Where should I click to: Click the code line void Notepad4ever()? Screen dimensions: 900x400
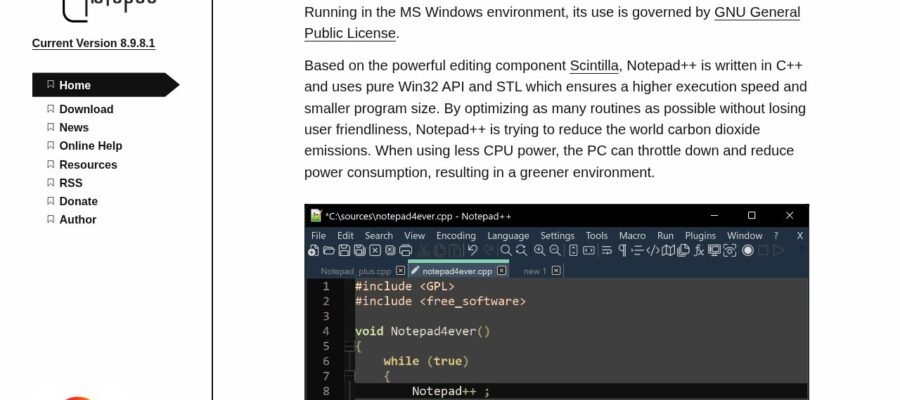(x=422, y=331)
